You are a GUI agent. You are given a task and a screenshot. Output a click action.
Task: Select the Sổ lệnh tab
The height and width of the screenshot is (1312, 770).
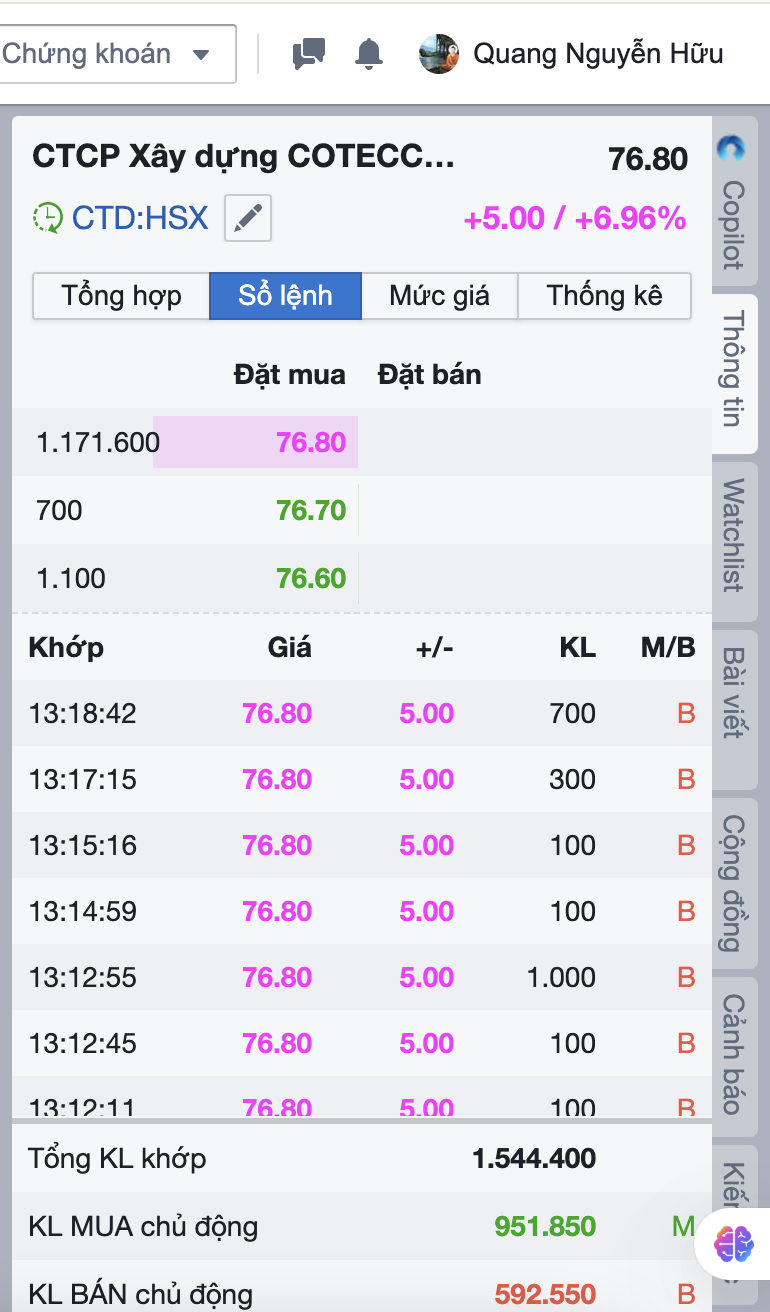coord(285,296)
